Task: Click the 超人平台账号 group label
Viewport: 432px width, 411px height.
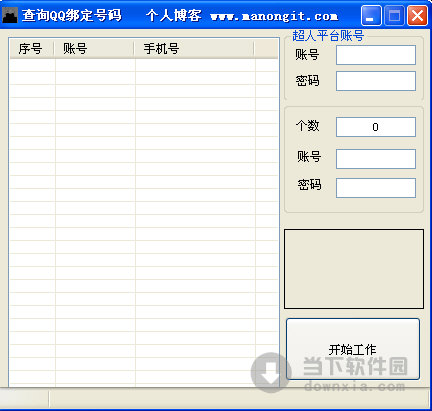Action: [328, 36]
